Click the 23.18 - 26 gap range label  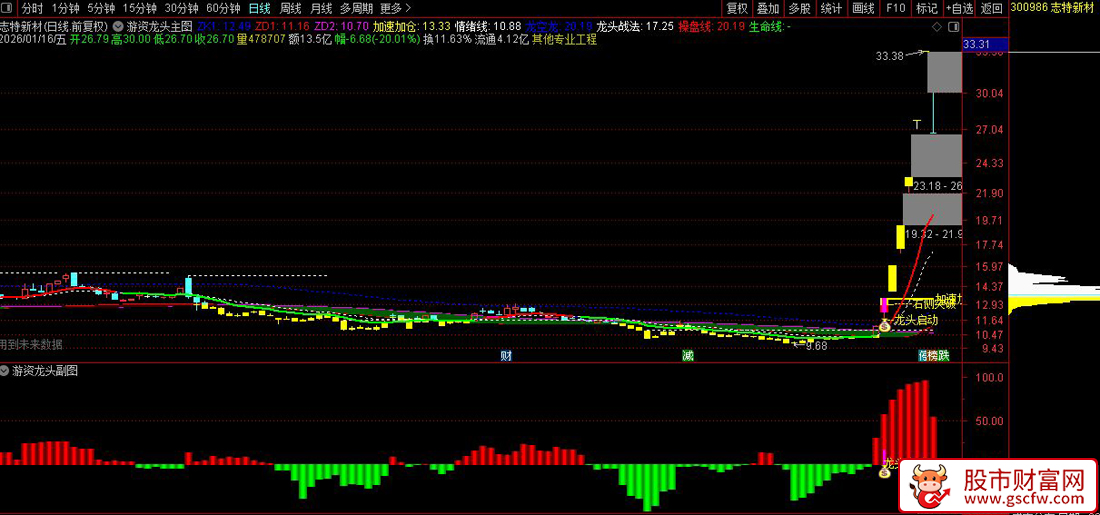937,186
